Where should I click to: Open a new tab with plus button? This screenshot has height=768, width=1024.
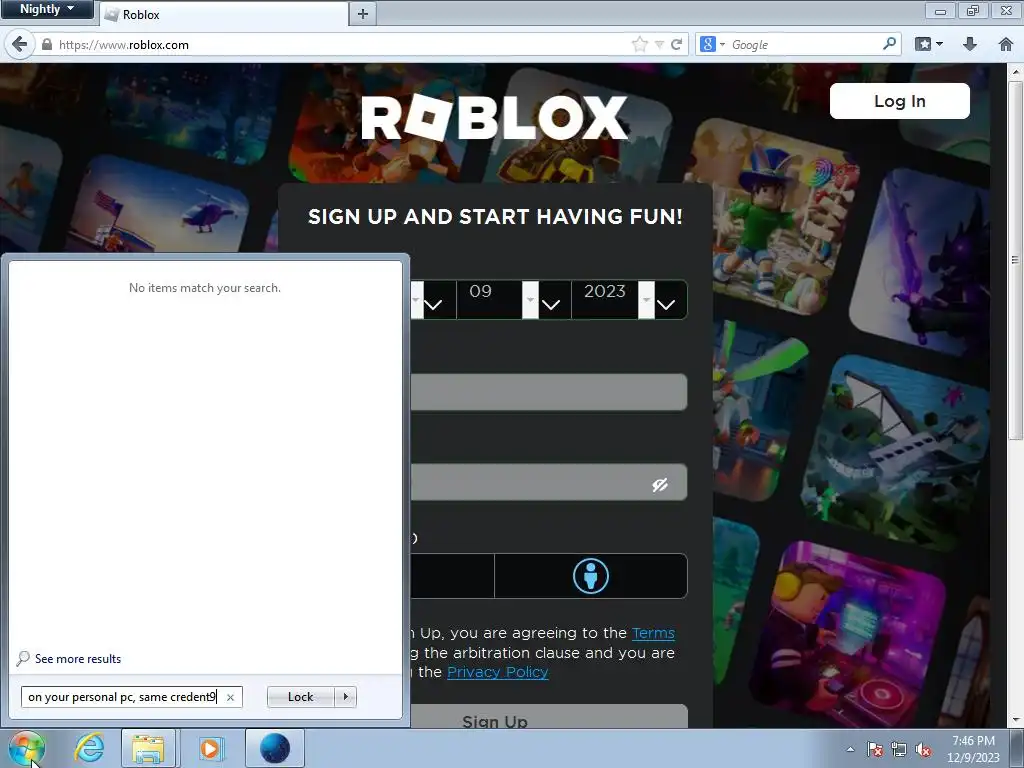(363, 14)
